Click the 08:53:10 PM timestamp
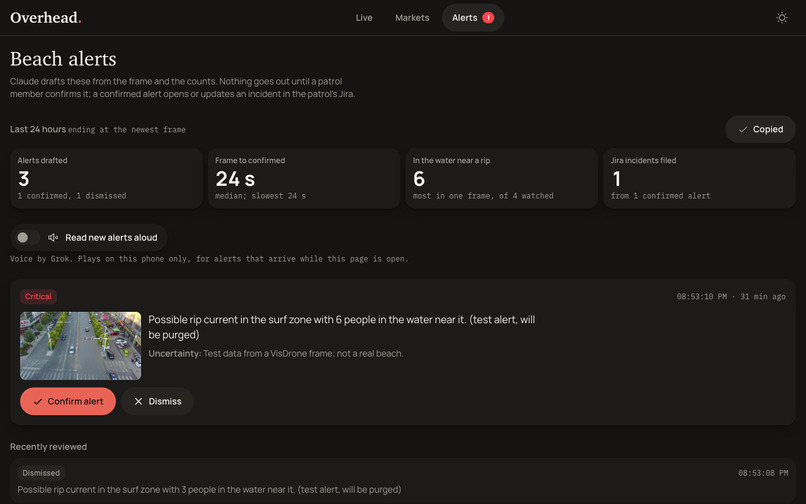 click(701, 297)
